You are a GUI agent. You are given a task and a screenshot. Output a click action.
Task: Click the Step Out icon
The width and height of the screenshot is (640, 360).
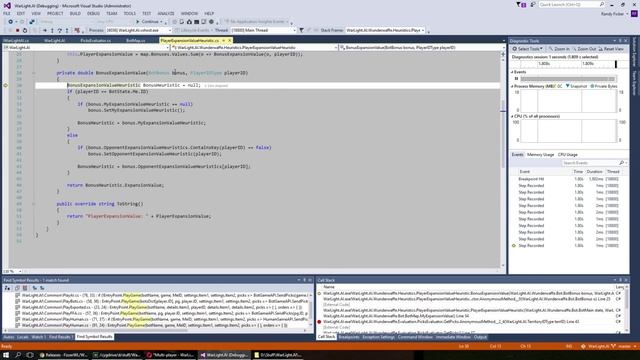pos(67,30)
